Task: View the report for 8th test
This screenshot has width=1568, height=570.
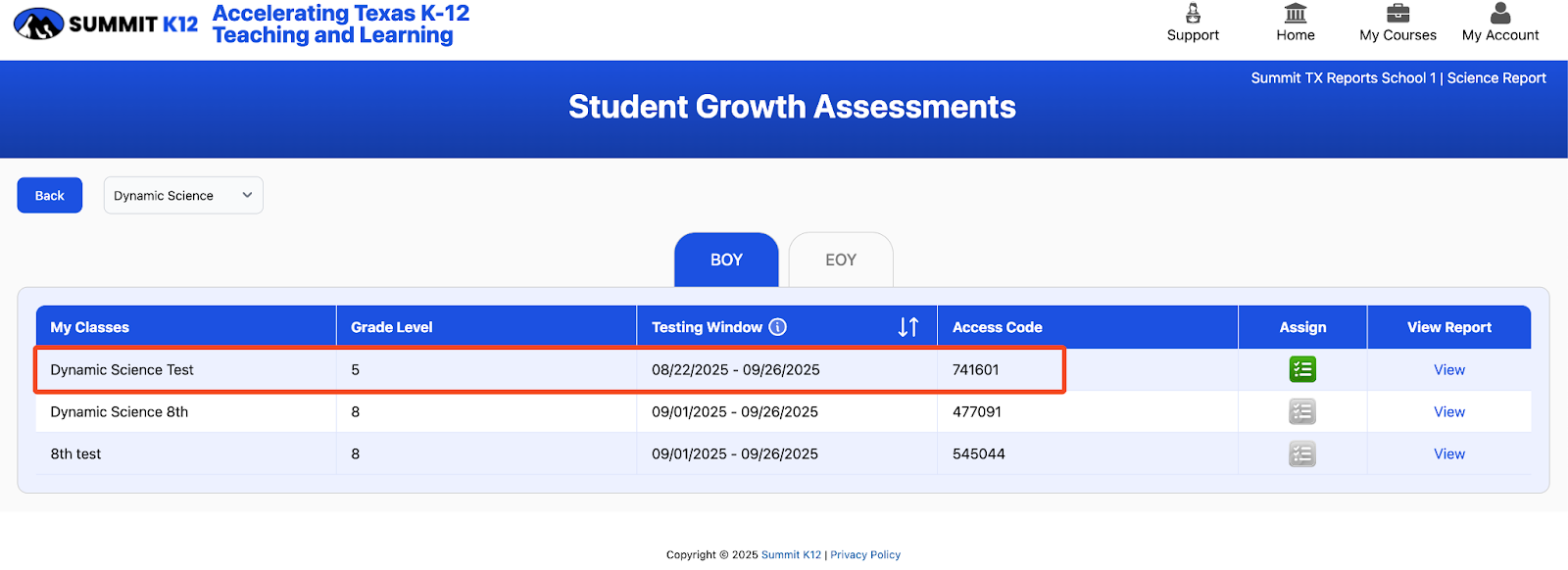Action: 1449,453
